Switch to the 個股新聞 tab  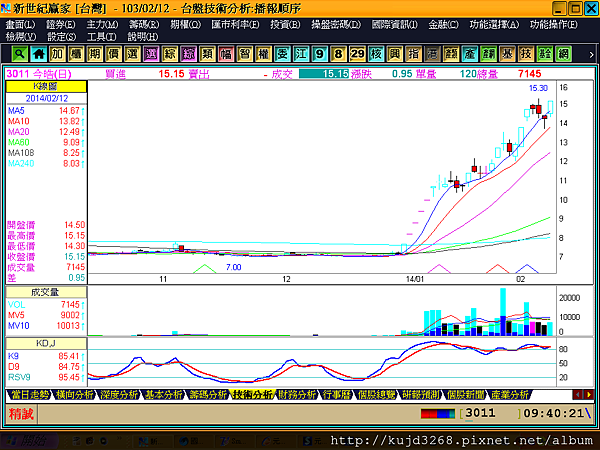(465, 395)
